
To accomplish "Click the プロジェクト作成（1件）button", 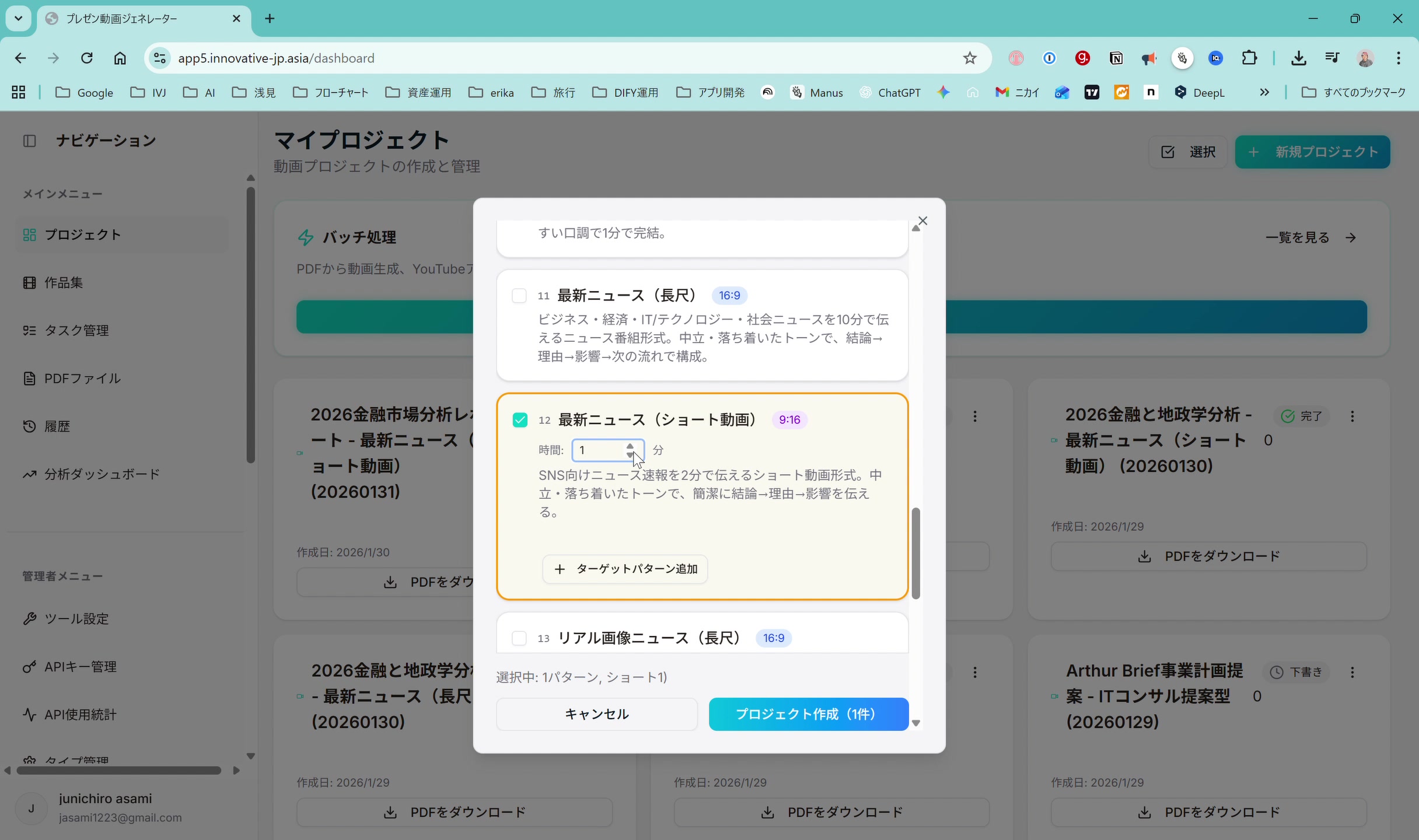I will (x=808, y=713).
